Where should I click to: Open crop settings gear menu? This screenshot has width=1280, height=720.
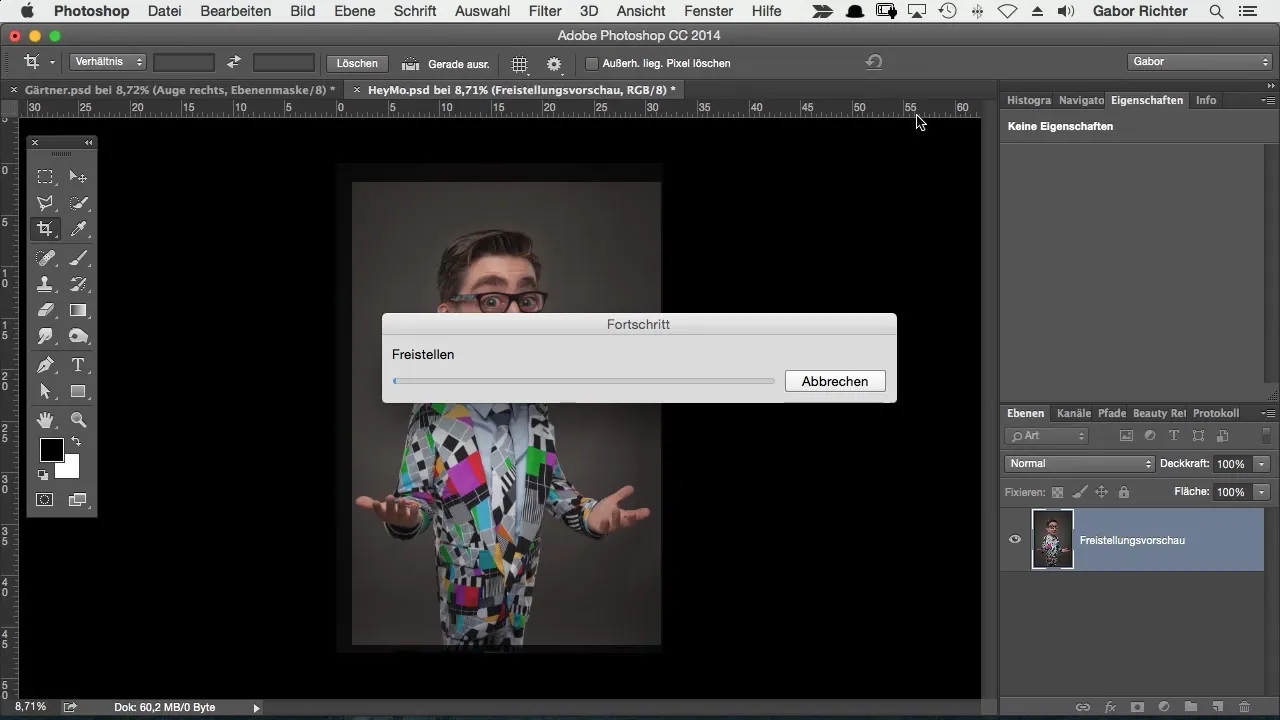[x=554, y=64]
